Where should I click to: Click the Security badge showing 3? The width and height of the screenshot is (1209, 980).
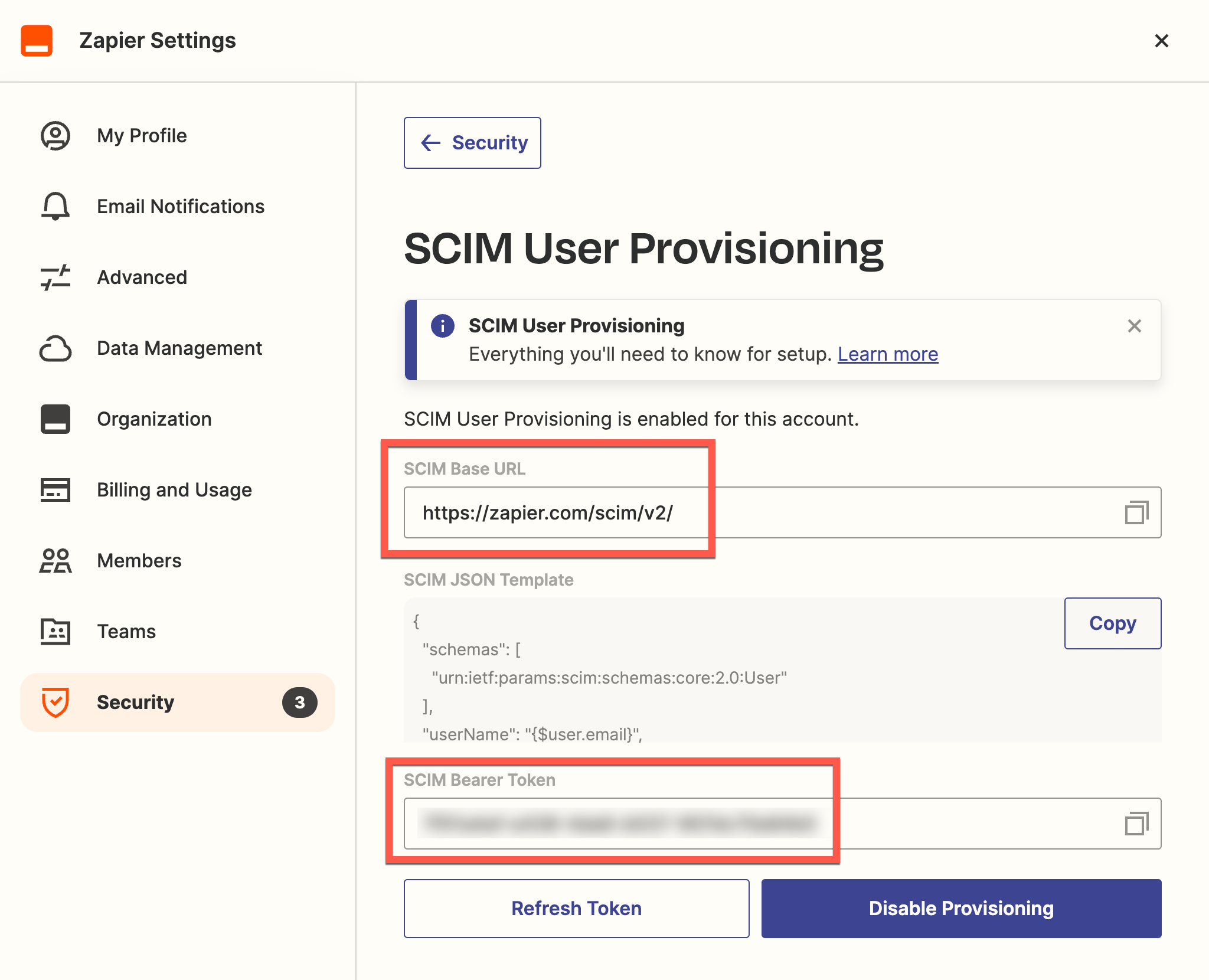pos(300,703)
